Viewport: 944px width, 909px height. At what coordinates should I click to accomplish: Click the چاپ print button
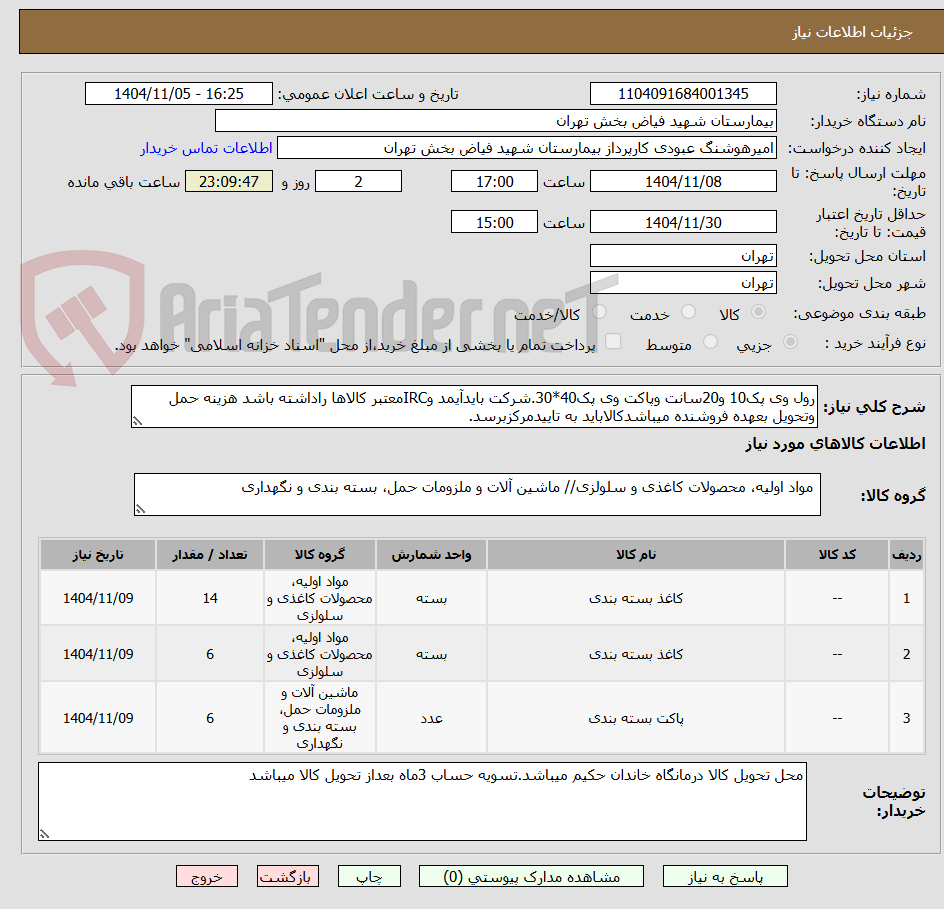click(369, 876)
